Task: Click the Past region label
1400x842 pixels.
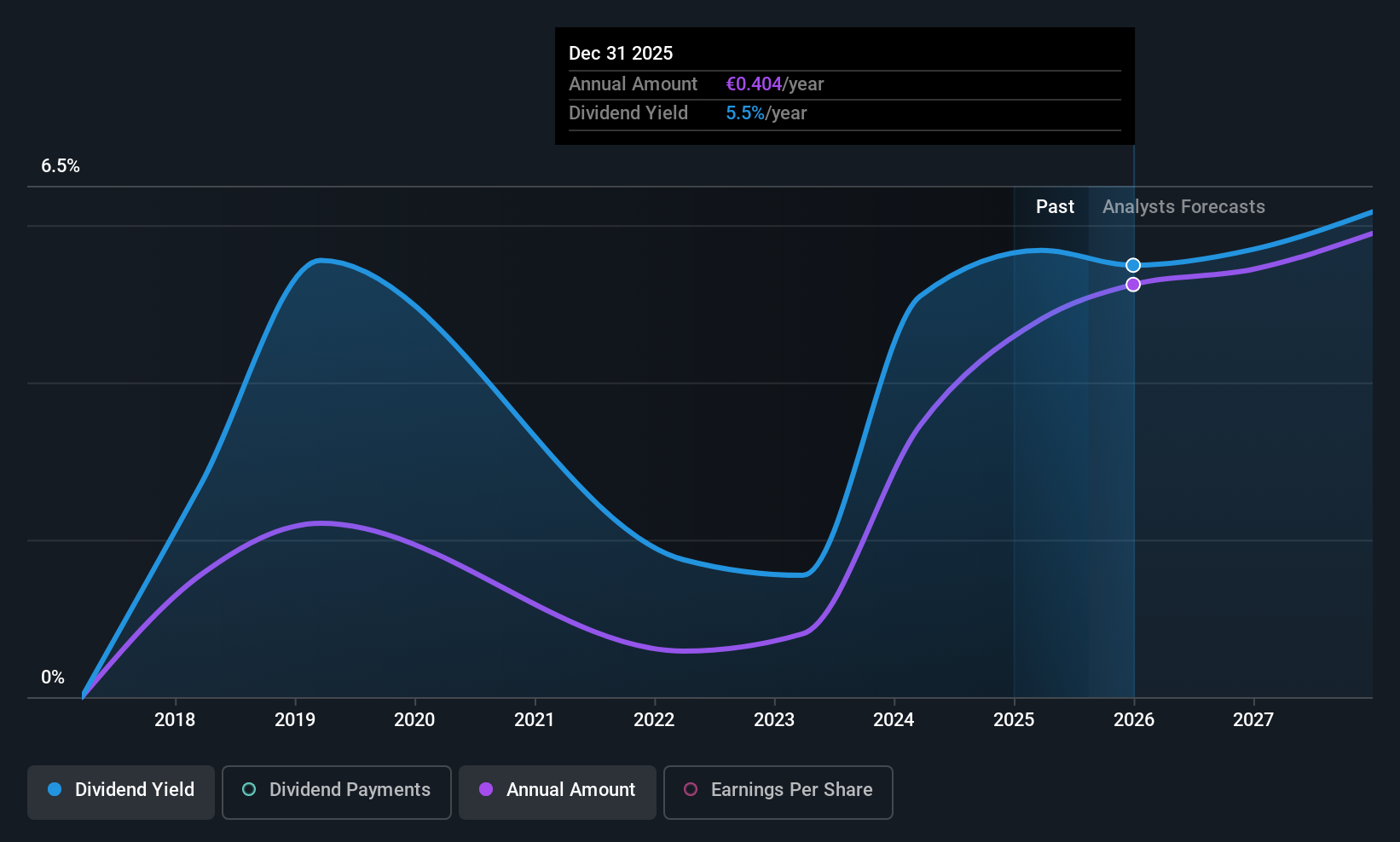Action: (1055, 207)
